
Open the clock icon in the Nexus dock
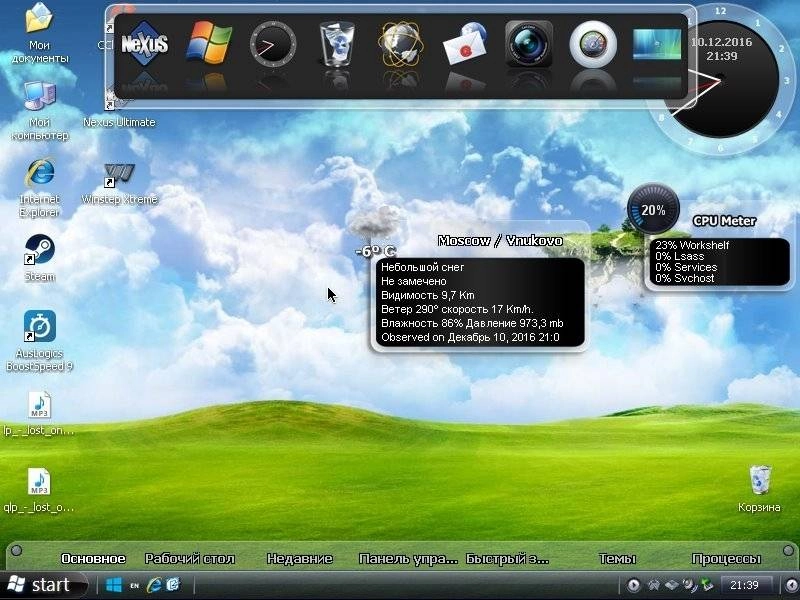pyautogui.click(x=273, y=44)
